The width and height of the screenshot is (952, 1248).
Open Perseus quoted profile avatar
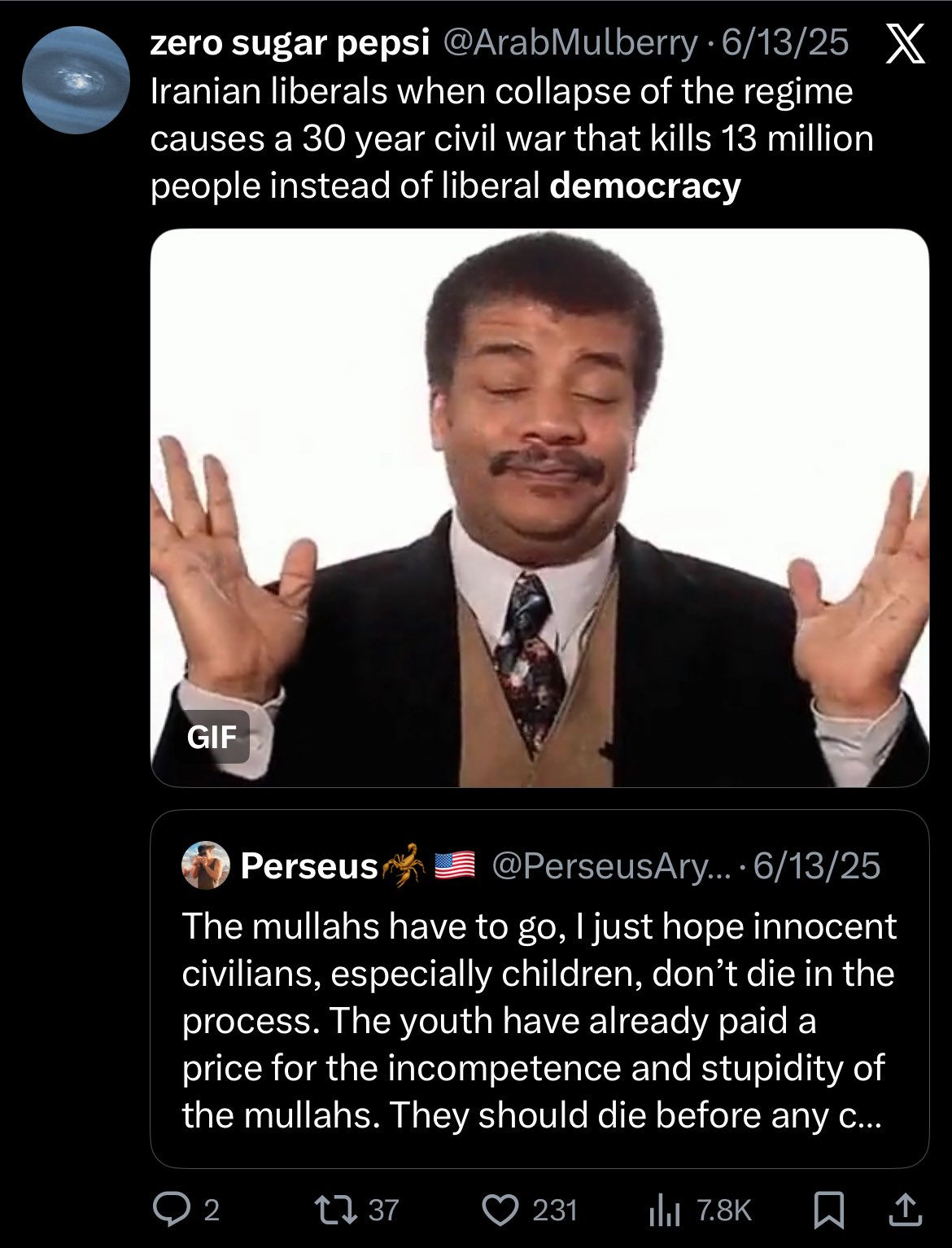click(x=205, y=865)
